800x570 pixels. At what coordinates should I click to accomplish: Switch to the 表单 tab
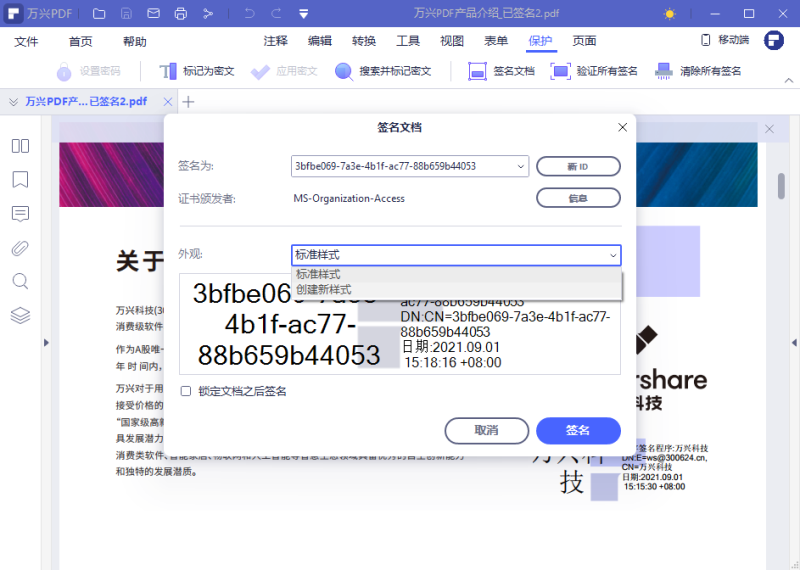point(496,41)
